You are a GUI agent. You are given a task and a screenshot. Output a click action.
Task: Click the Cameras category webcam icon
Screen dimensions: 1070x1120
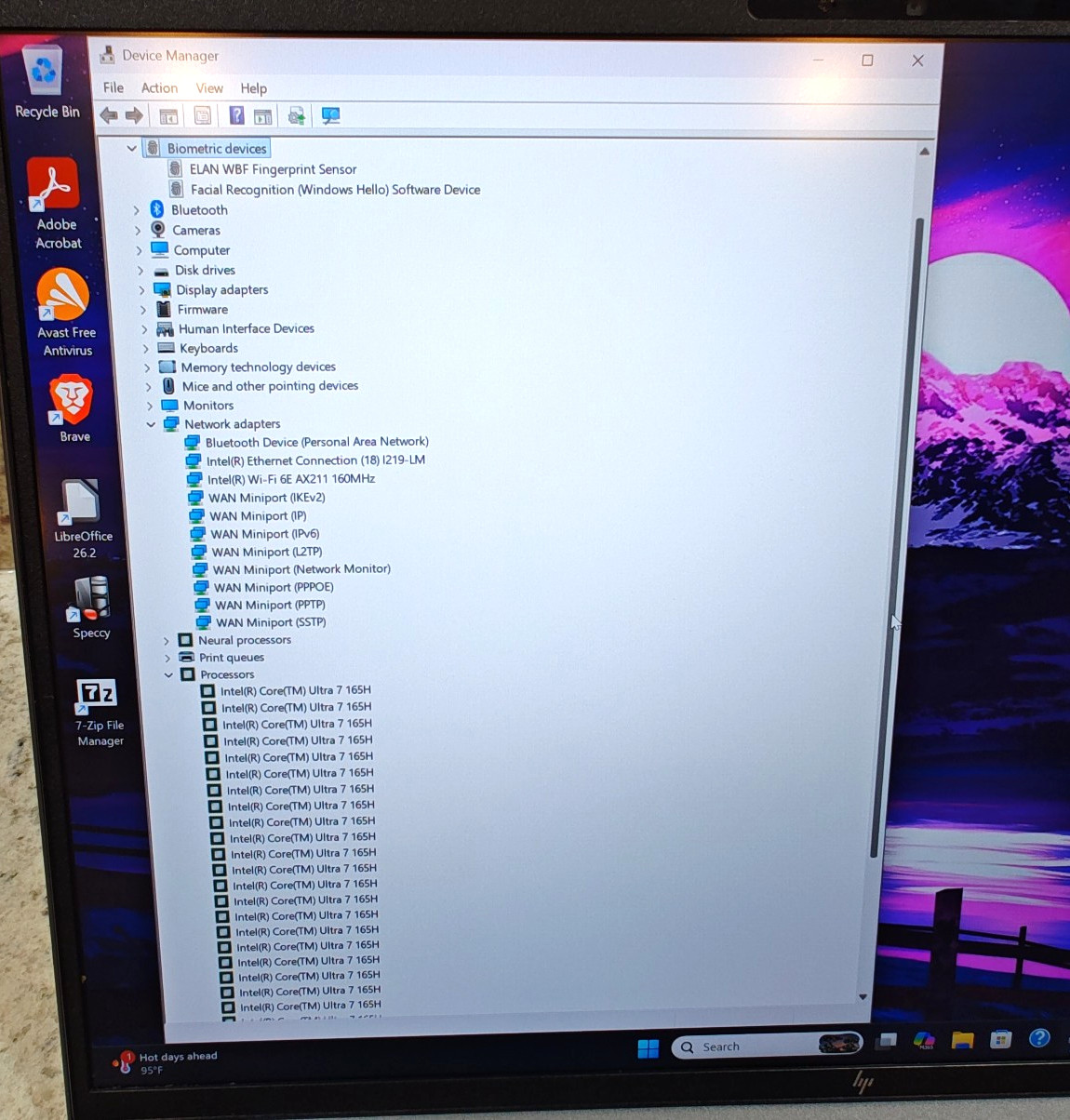pos(158,230)
